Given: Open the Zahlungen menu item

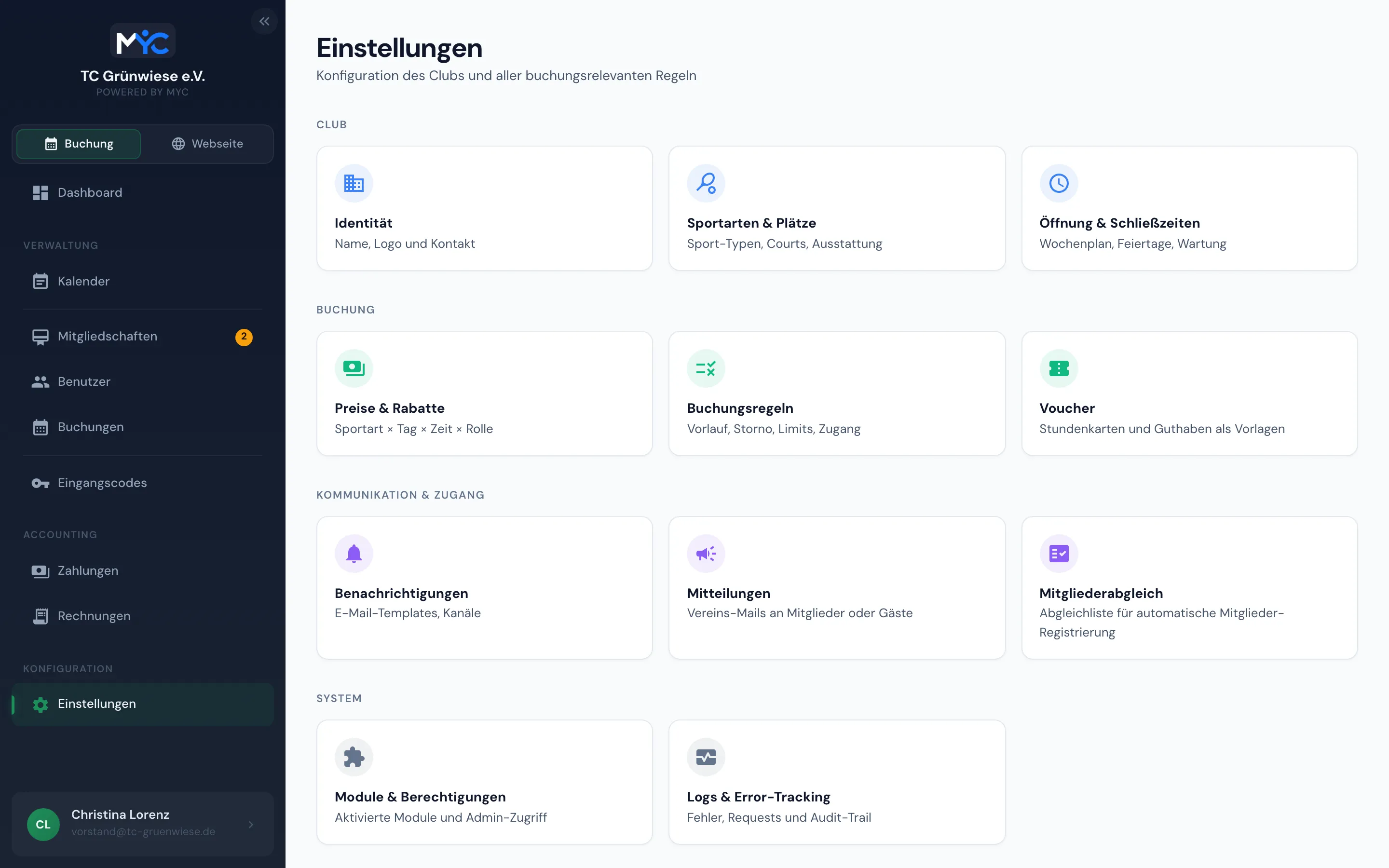Looking at the screenshot, I should click(x=142, y=571).
